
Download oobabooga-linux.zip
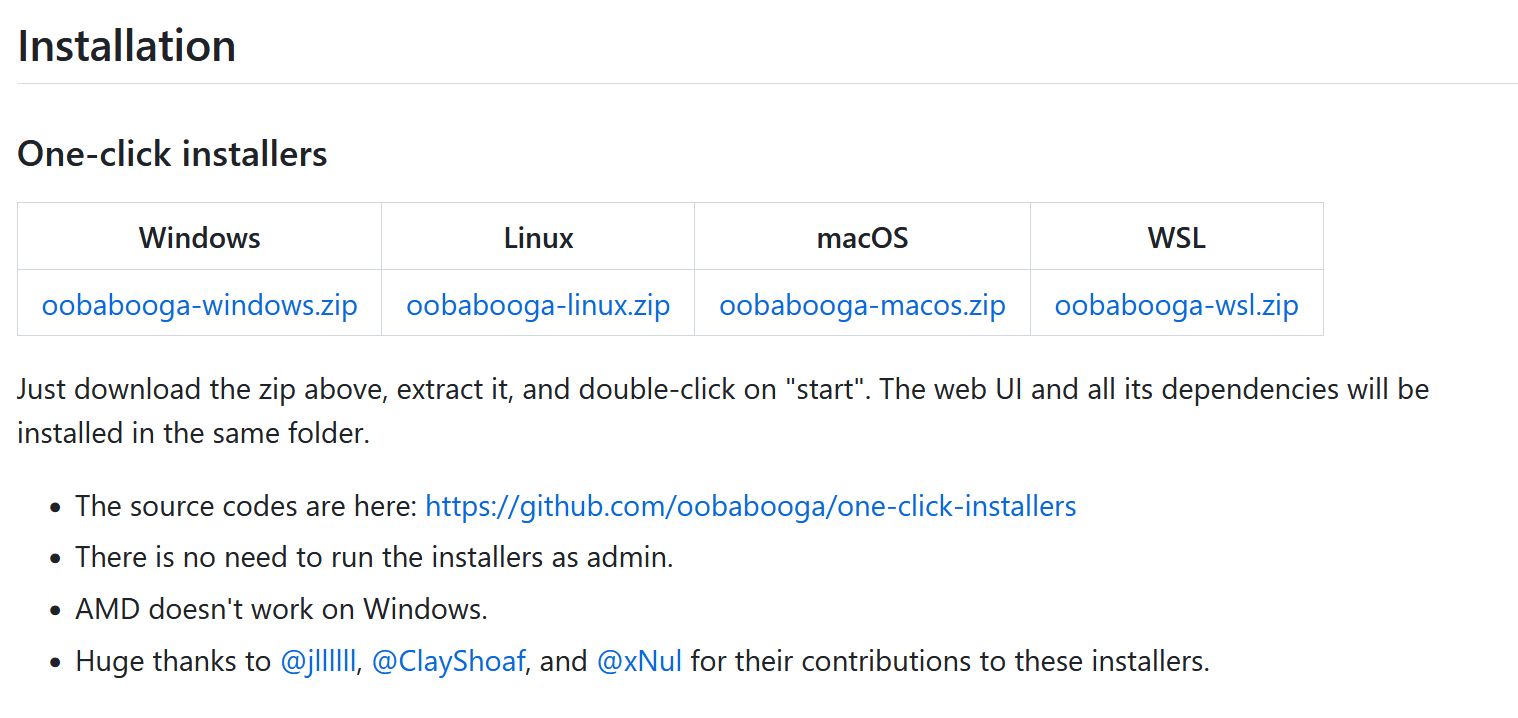[x=538, y=305]
